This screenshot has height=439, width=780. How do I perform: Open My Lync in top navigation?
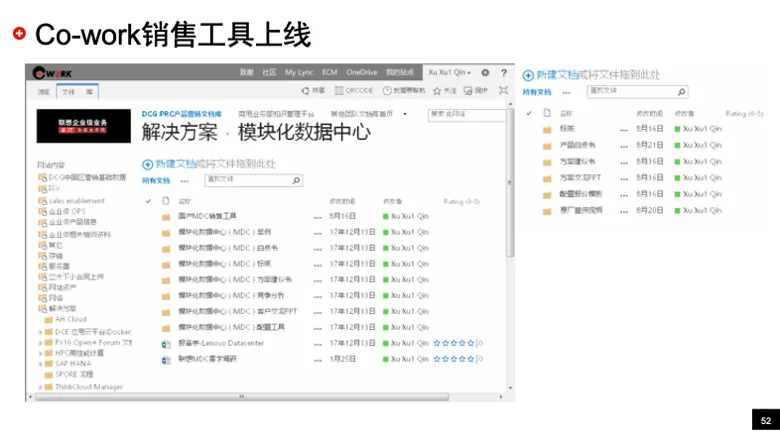tap(299, 73)
